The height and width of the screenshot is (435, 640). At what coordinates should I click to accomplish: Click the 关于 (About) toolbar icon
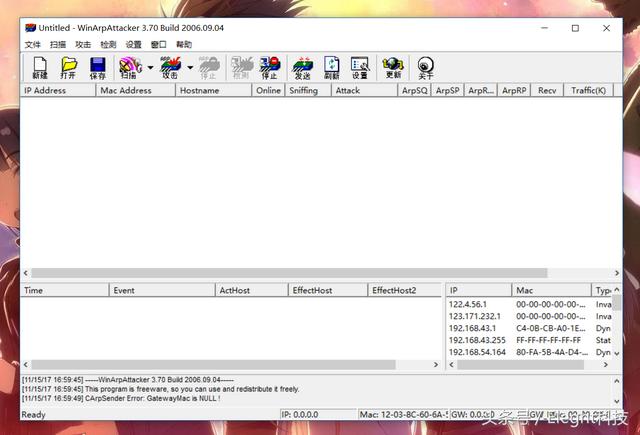(x=425, y=68)
